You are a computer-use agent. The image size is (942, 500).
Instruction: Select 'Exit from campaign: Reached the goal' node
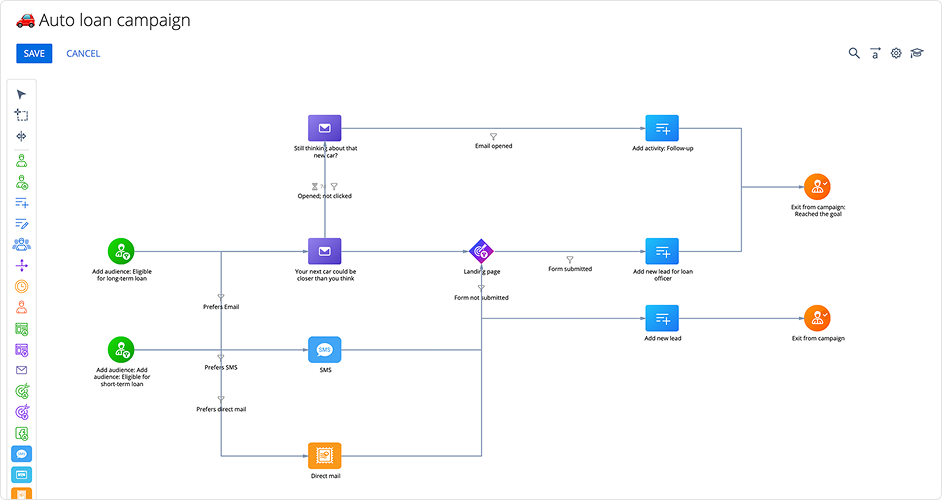pos(817,186)
